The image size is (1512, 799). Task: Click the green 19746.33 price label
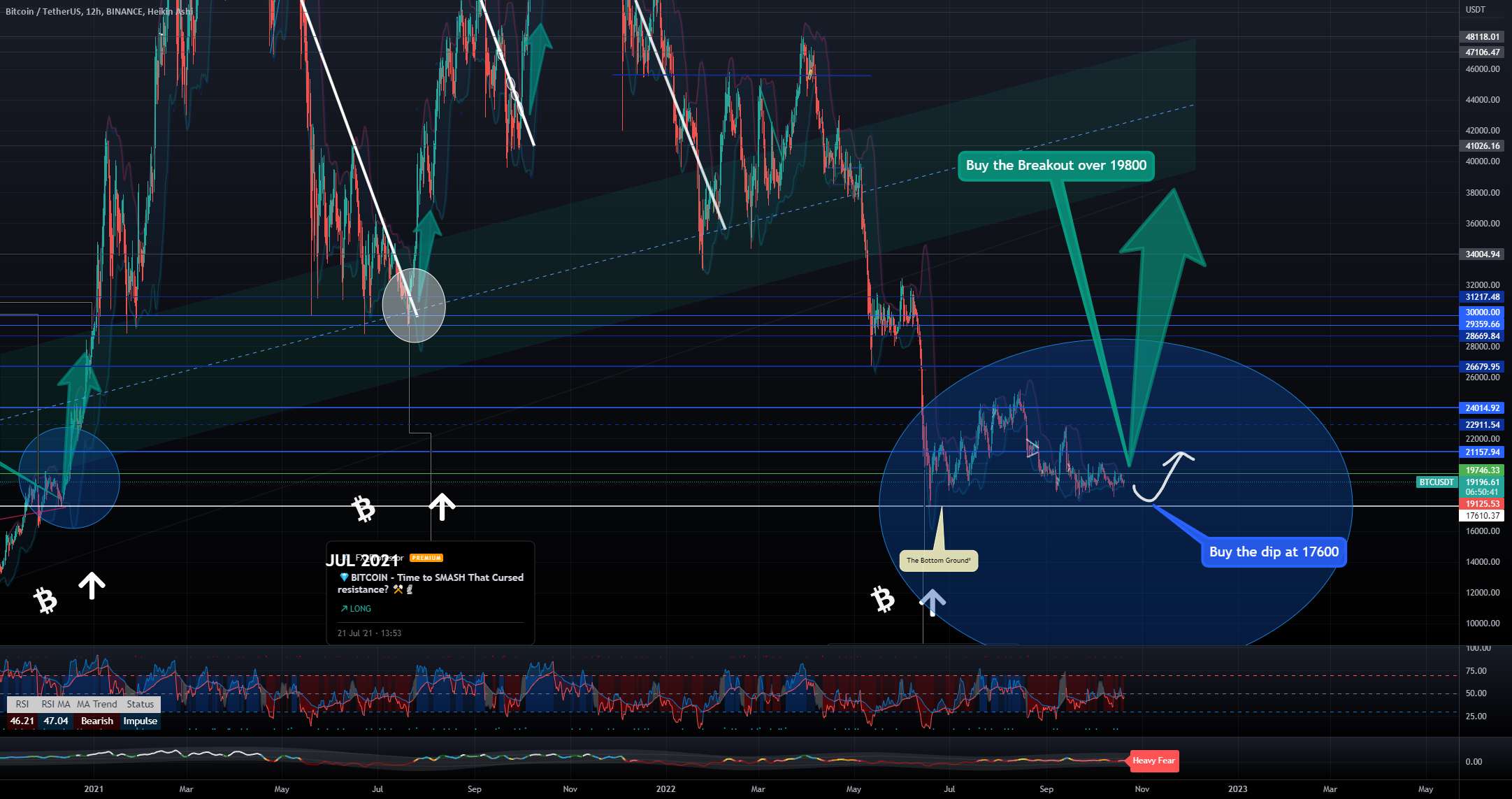[1482, 470]
